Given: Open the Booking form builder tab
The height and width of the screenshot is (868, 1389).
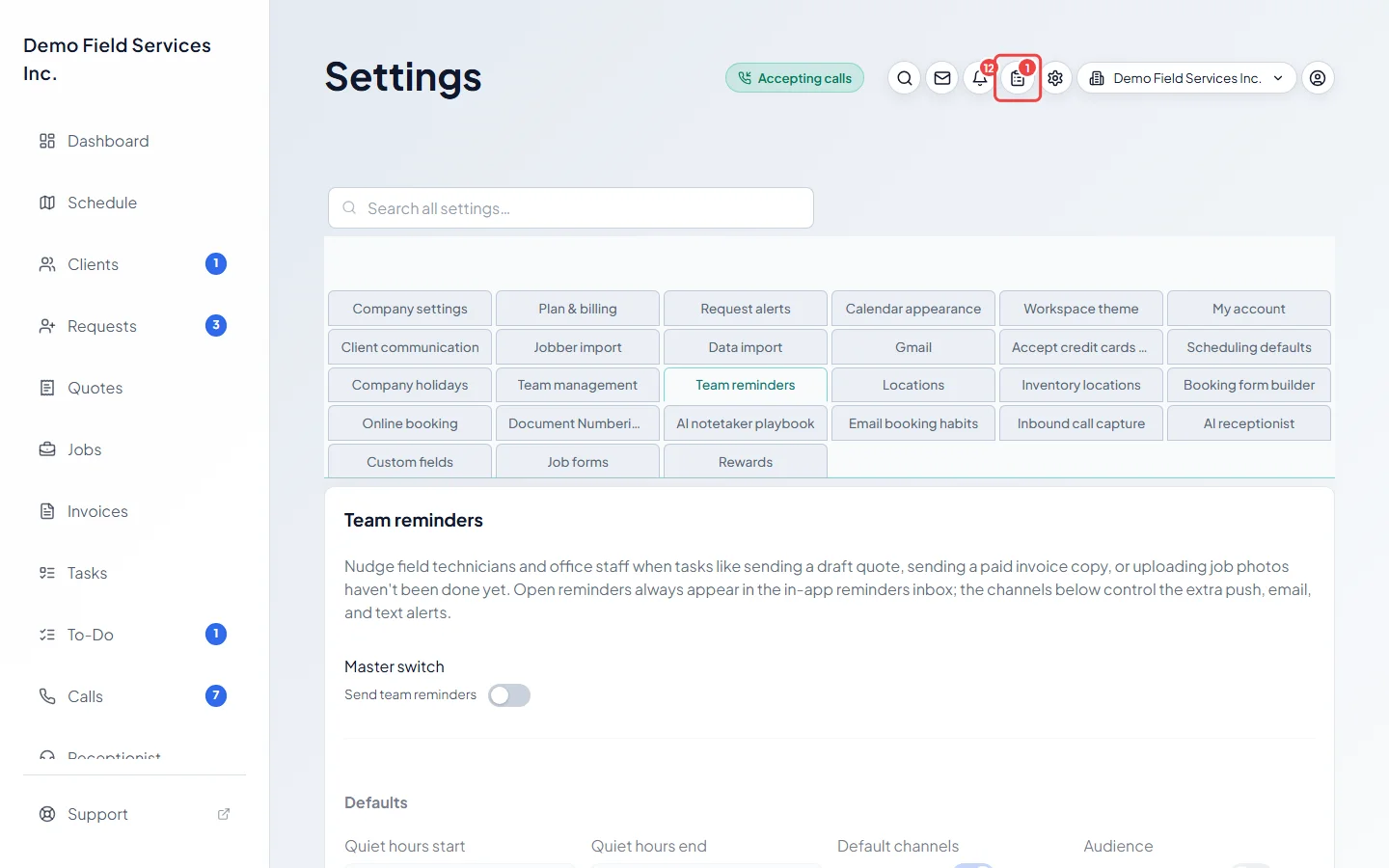Looking at the screenshot, I should [1249, 385].
